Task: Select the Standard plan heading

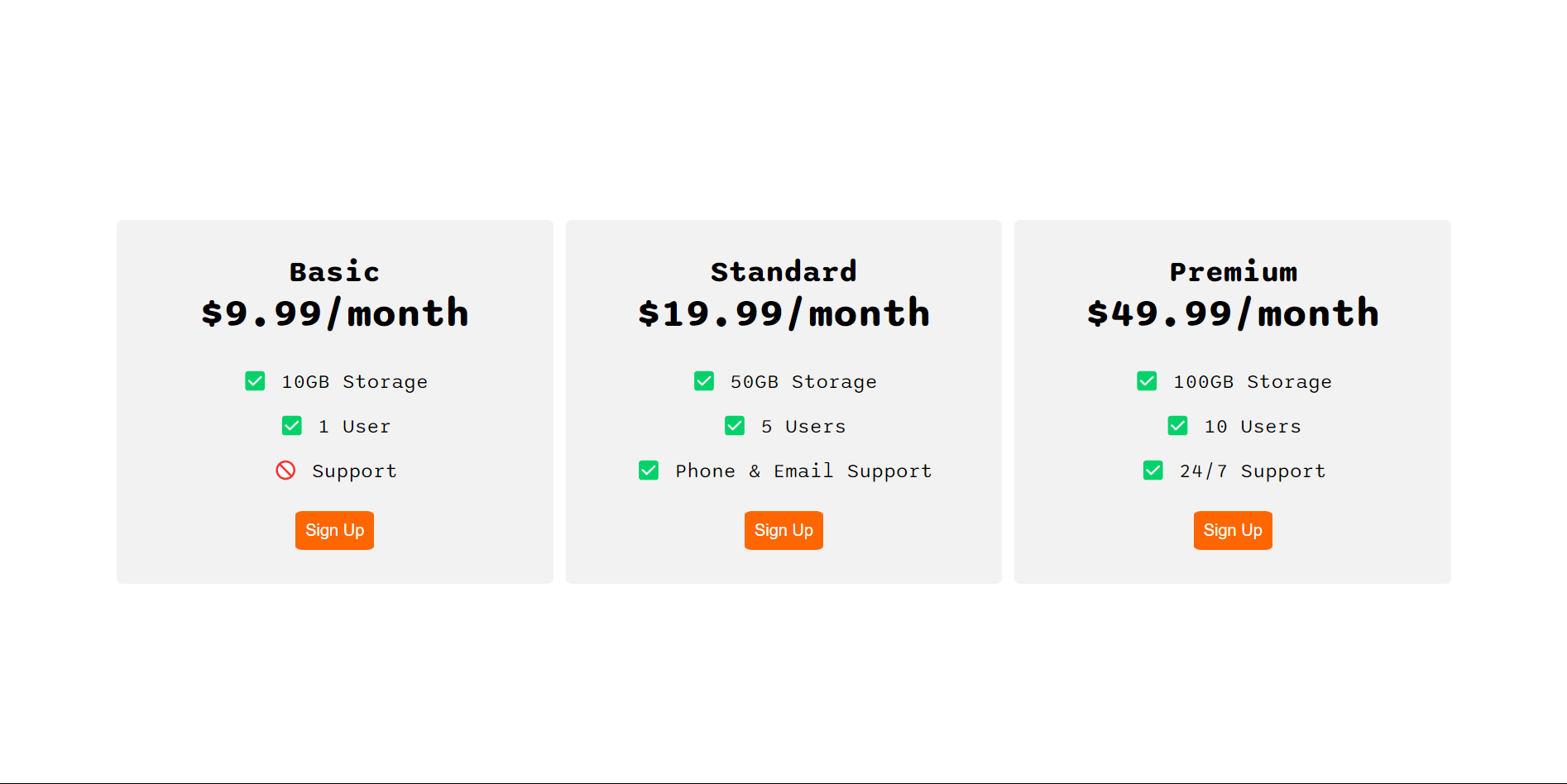Action: (x=783, y=270)
